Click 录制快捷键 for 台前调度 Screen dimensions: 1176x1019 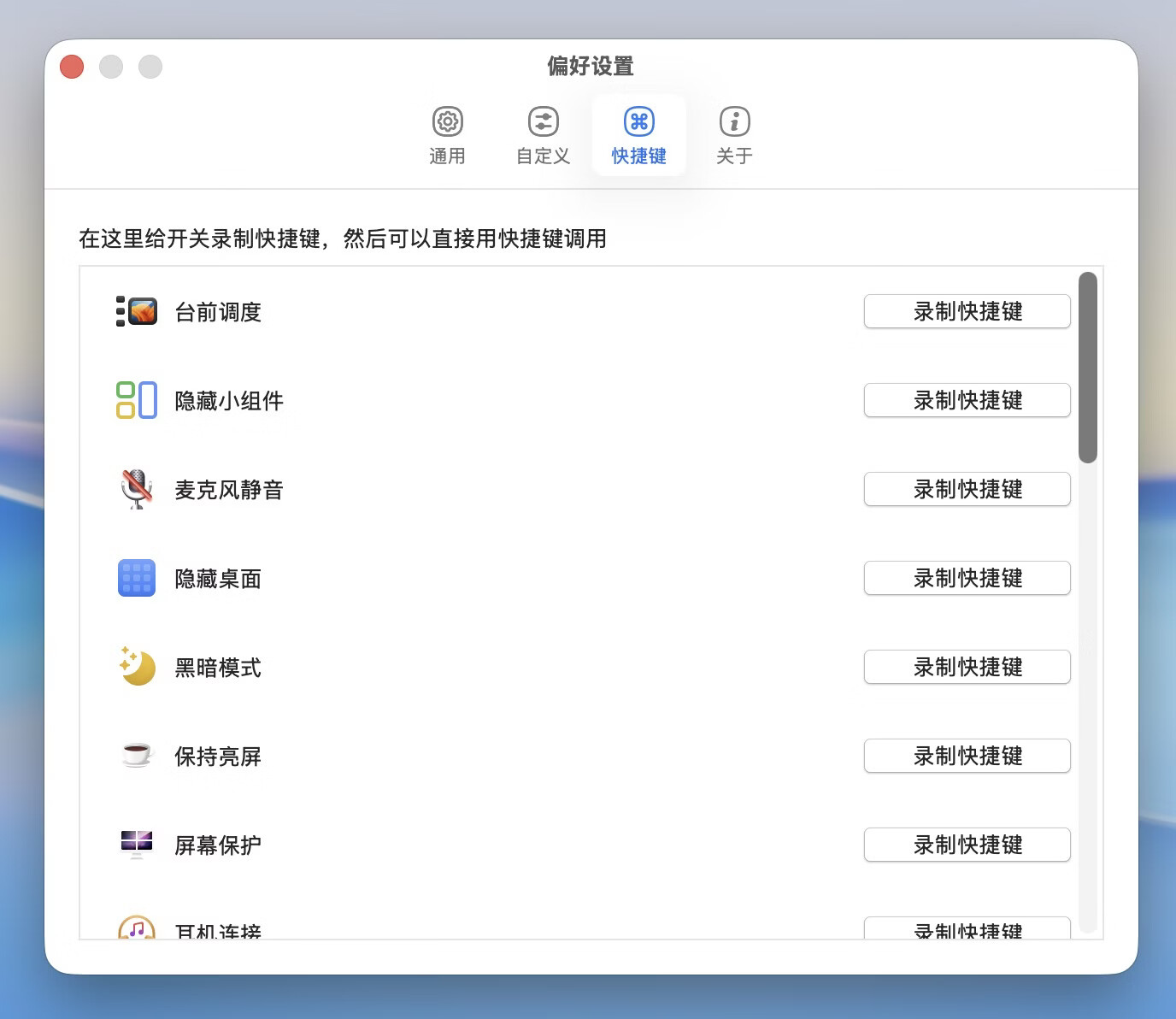pos(967,311)
